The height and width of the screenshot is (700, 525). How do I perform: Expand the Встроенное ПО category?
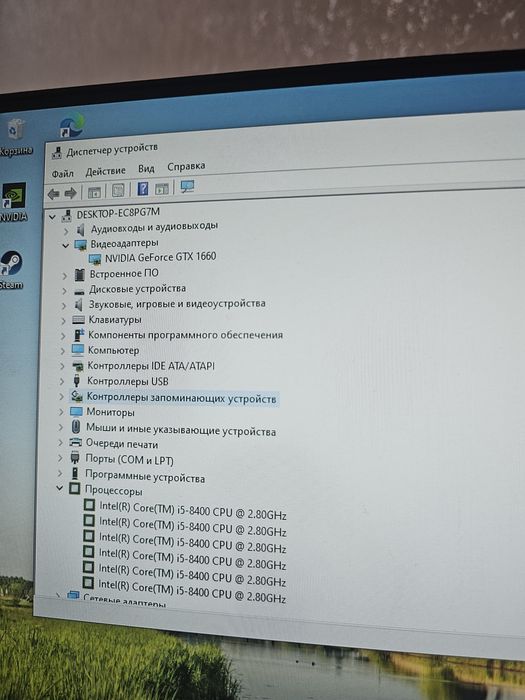pyautogui.click(x=65, y=276)
